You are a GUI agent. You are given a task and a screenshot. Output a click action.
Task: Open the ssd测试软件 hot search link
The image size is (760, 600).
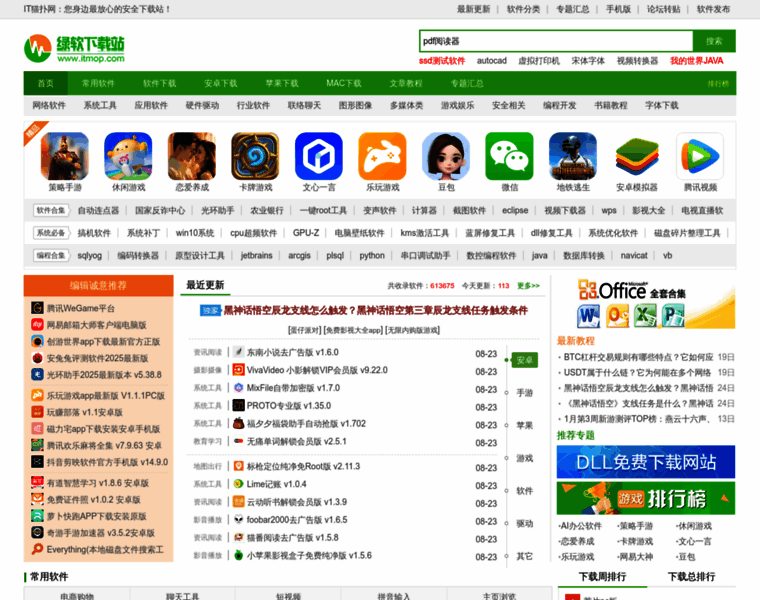point(442,61)
